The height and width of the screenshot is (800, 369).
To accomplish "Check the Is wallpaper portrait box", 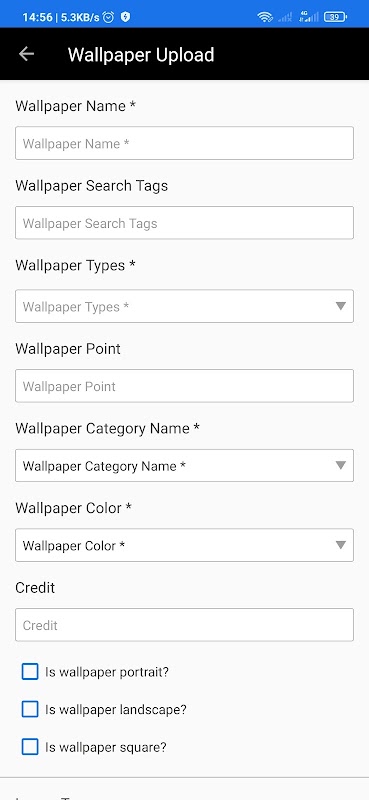I will (x=30, y=672).
